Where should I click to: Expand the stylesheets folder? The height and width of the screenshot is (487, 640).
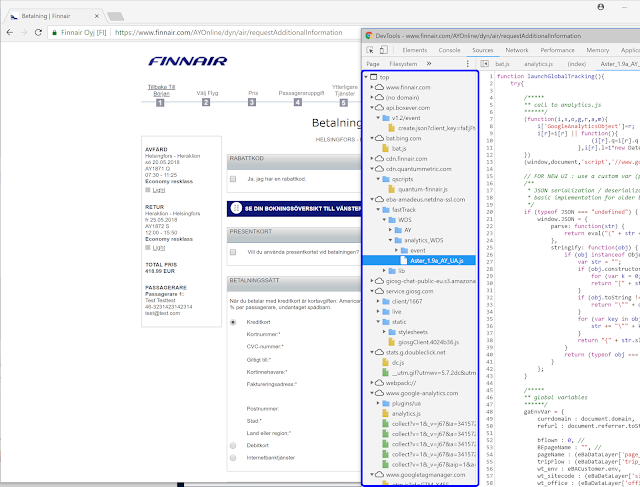click(x=384, y=332)
